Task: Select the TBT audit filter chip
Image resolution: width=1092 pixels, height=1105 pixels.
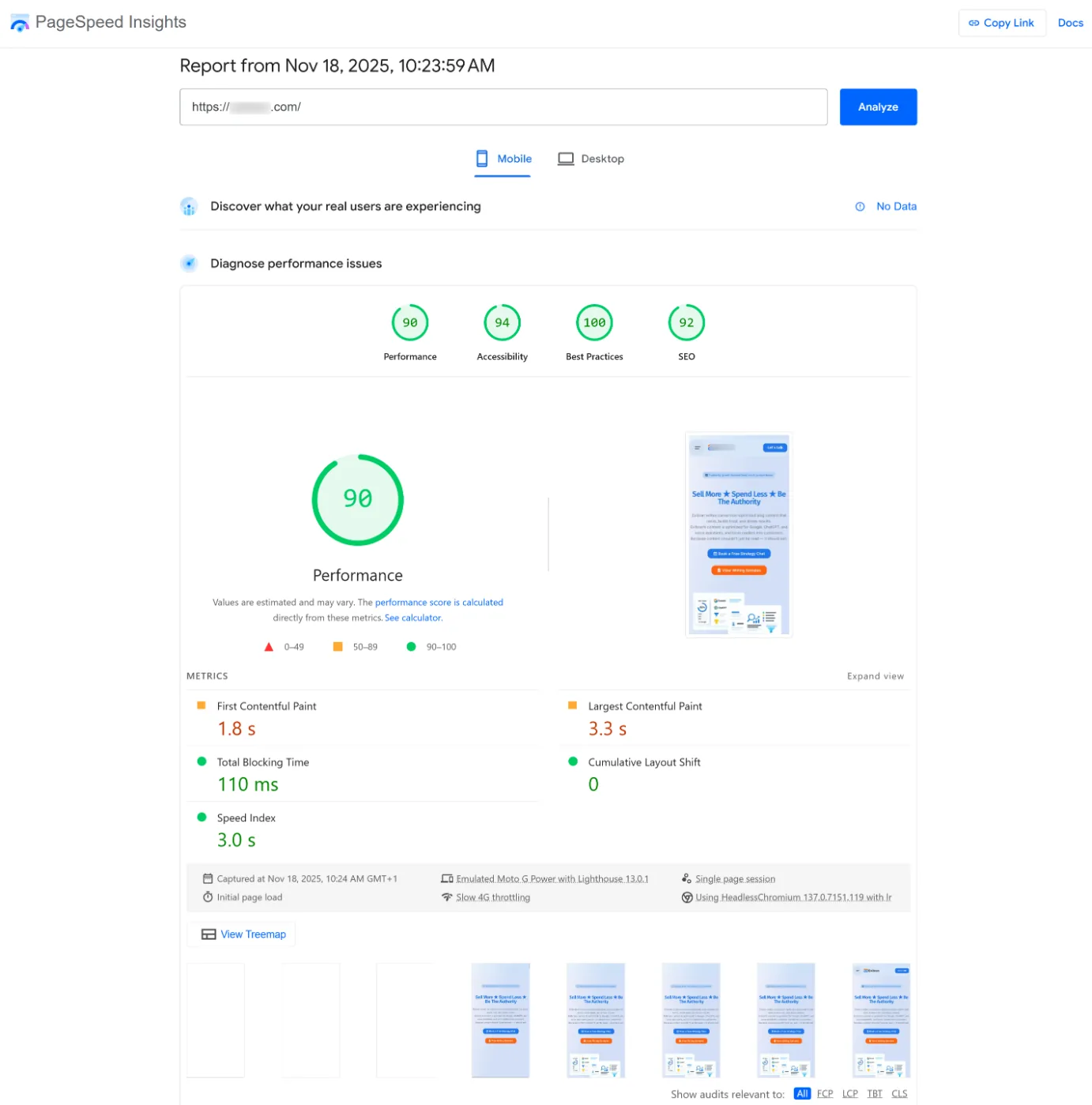Action: coord(875,1094)
